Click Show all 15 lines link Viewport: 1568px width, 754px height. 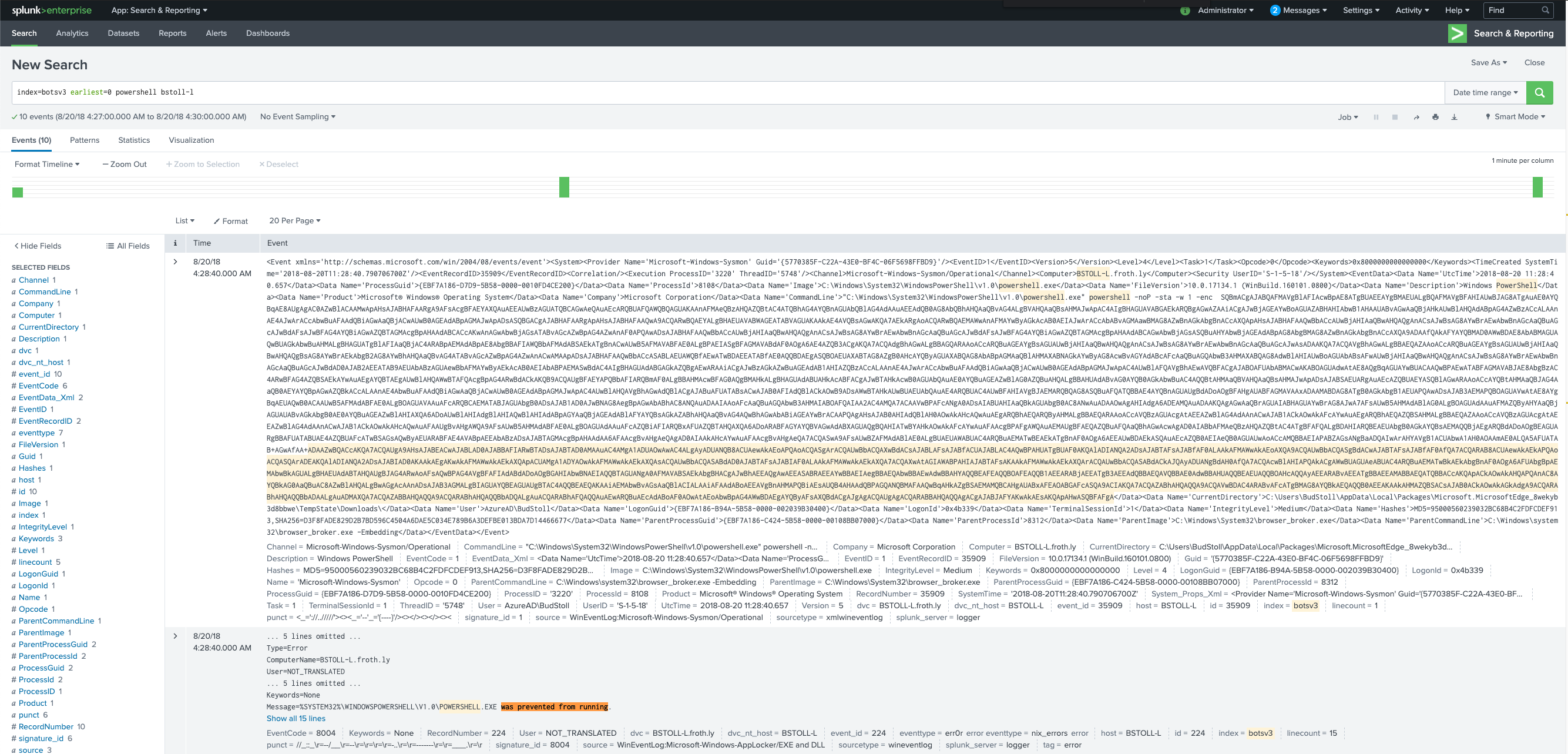click(x=296, y=719)
